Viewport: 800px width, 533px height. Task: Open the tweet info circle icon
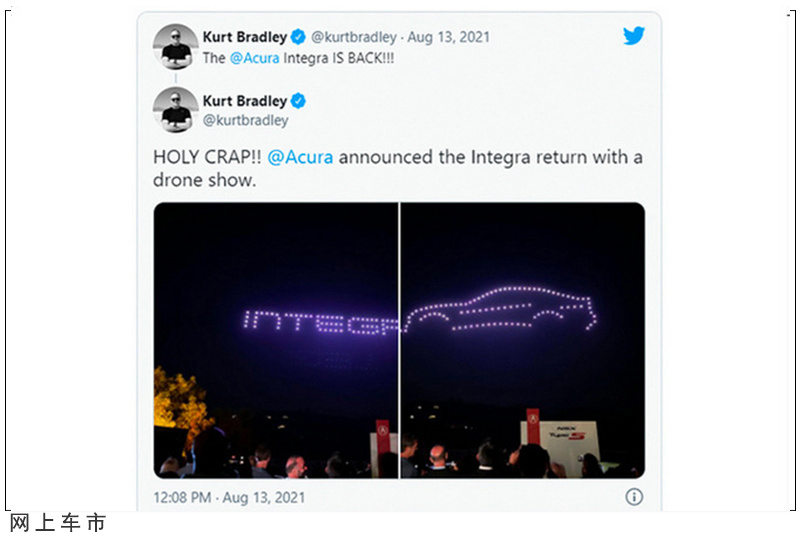(x=634, y=497)
